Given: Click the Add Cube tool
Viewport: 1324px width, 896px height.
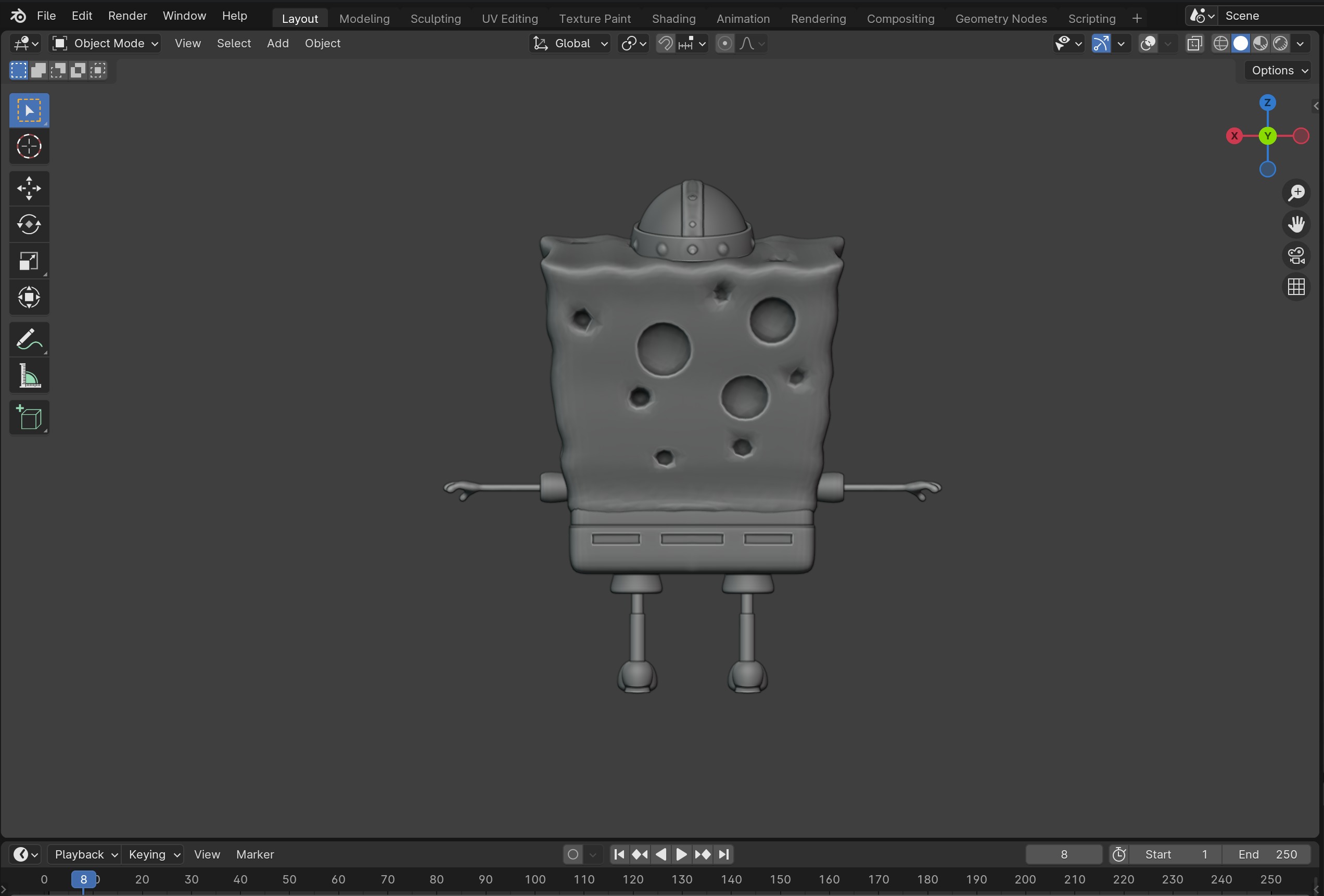Looking at the screenshot, I should click(29, 417).
